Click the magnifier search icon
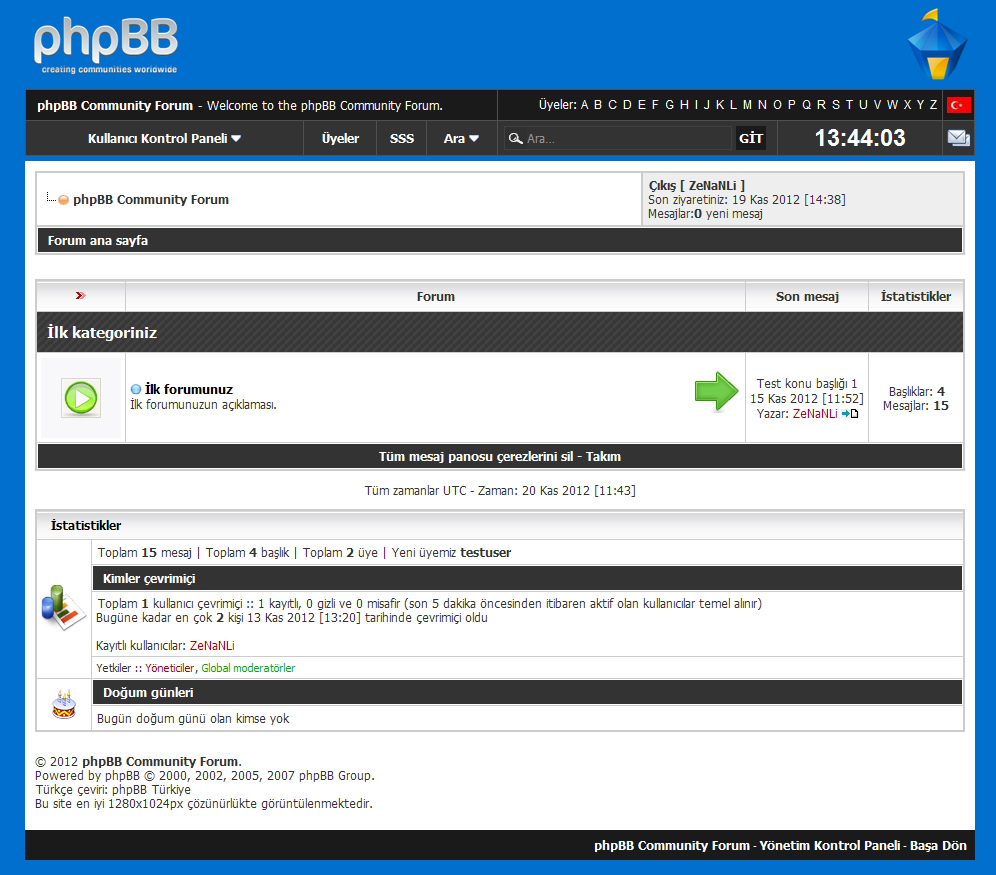This screenshot has width=996, height=875. pos(515,138)
